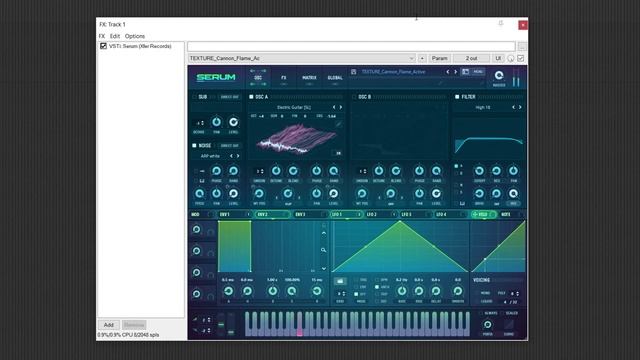Click the 2 out routing button
The image size is (640, 360).
click(471, 58)
